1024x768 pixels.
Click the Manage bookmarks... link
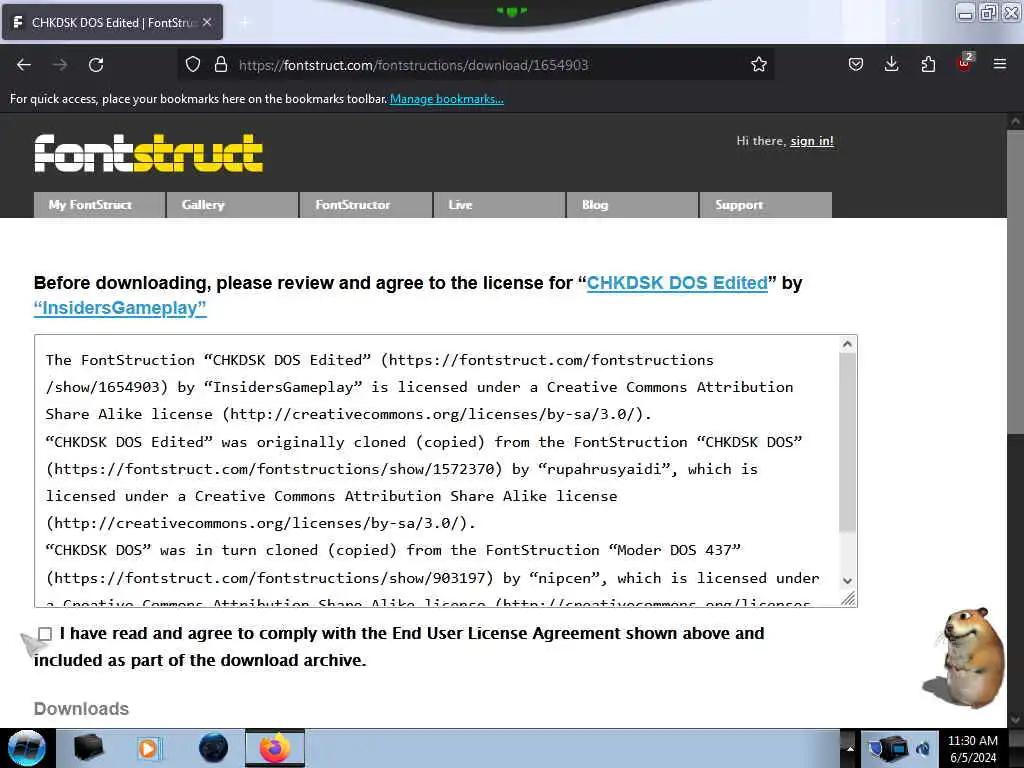pos(447,99)
